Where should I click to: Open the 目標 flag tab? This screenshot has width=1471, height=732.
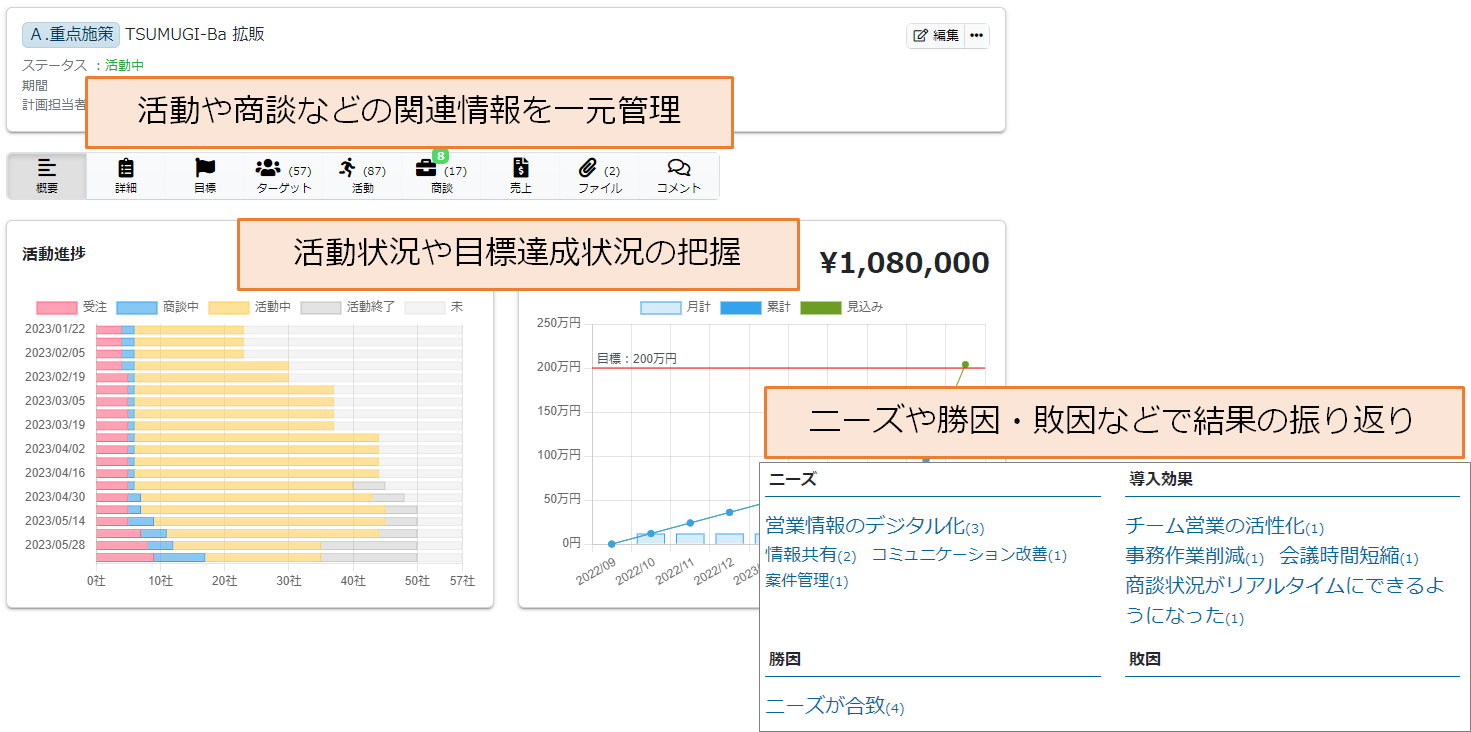[205, 176]
